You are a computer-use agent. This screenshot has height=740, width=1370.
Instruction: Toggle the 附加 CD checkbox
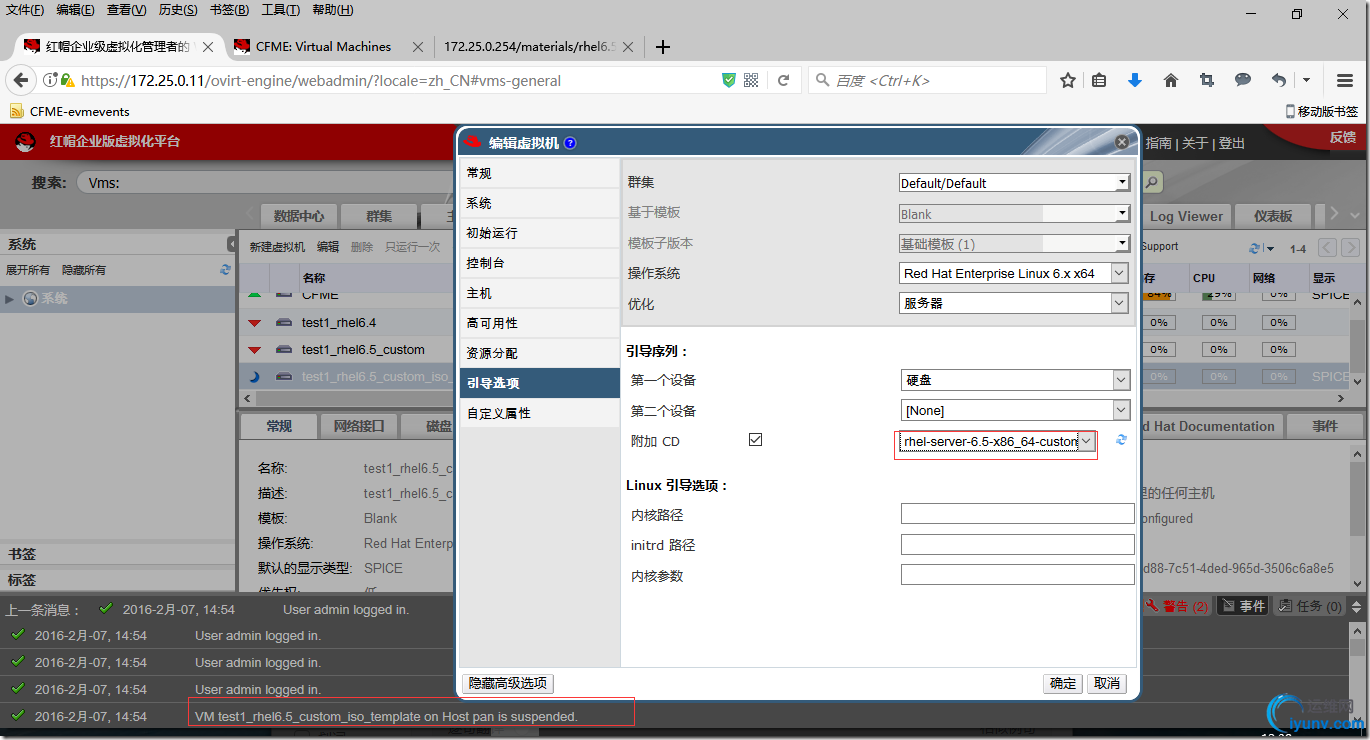point(756,440)
